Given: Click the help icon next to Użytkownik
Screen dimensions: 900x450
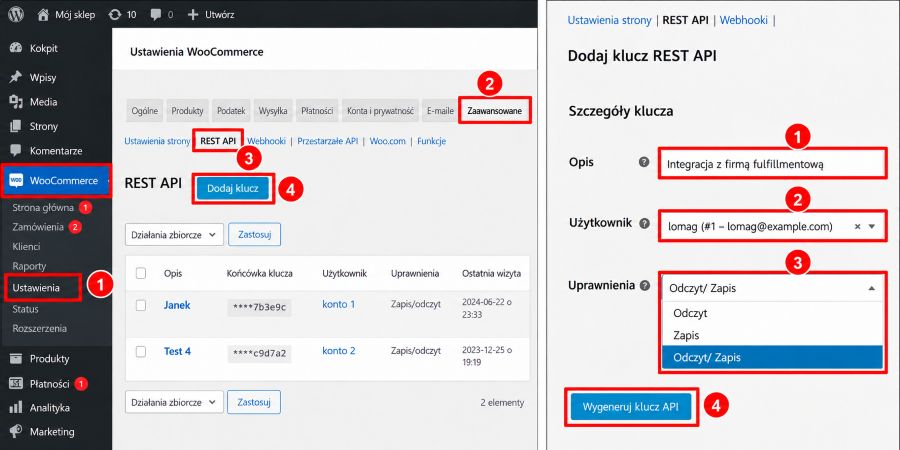Looking at the screenshot, I should (645, 223).
